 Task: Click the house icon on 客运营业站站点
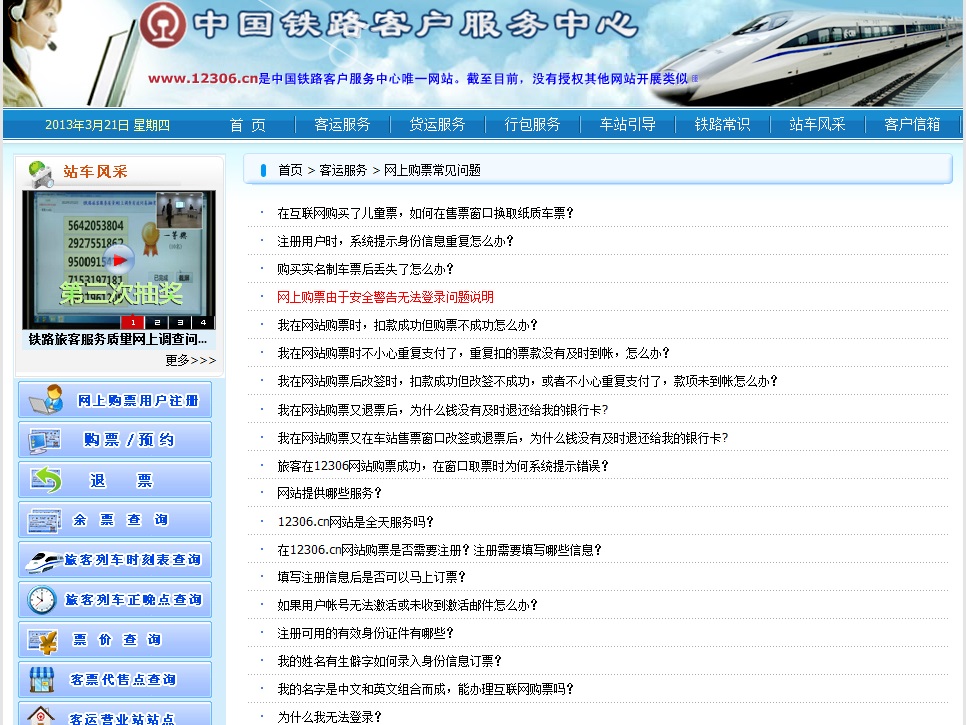41,716
